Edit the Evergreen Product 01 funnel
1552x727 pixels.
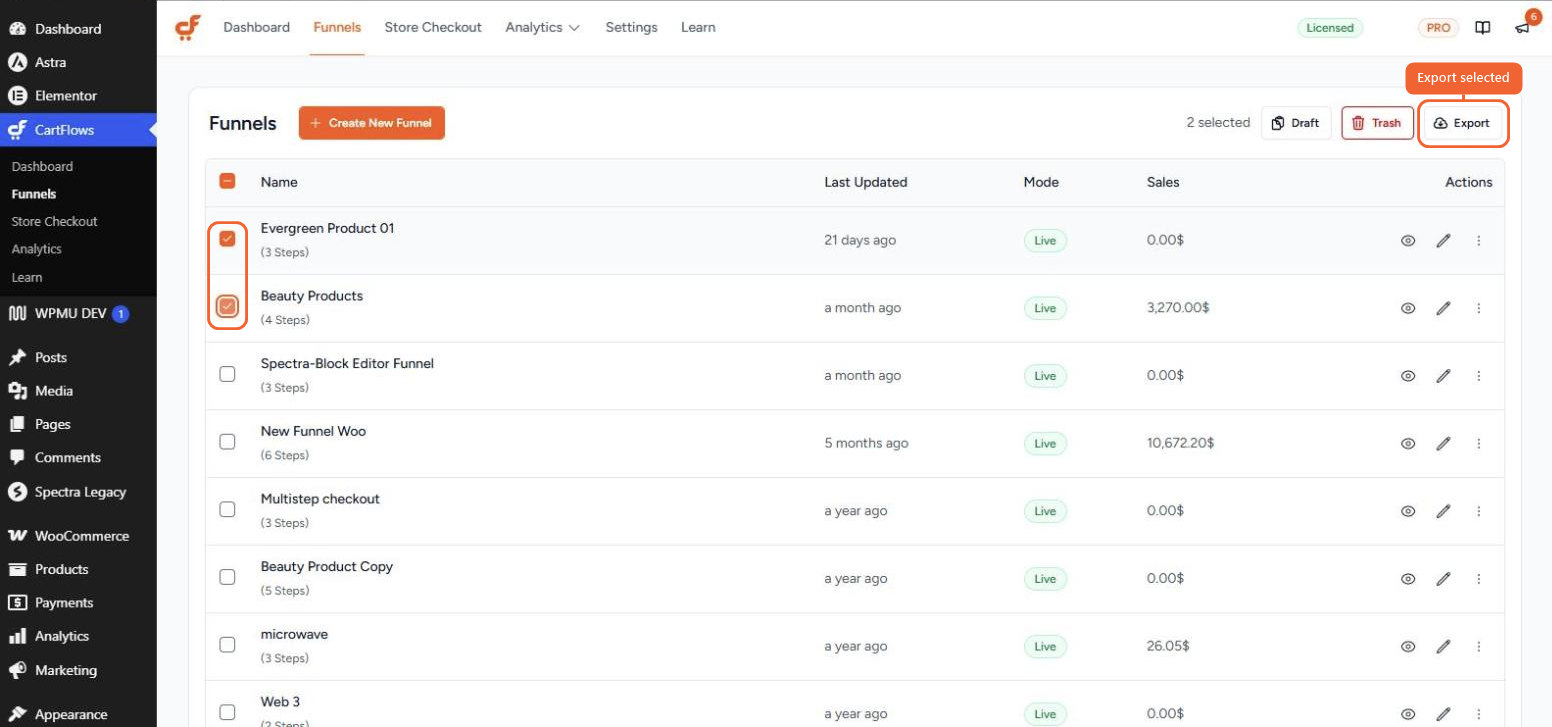point(1443,241)
